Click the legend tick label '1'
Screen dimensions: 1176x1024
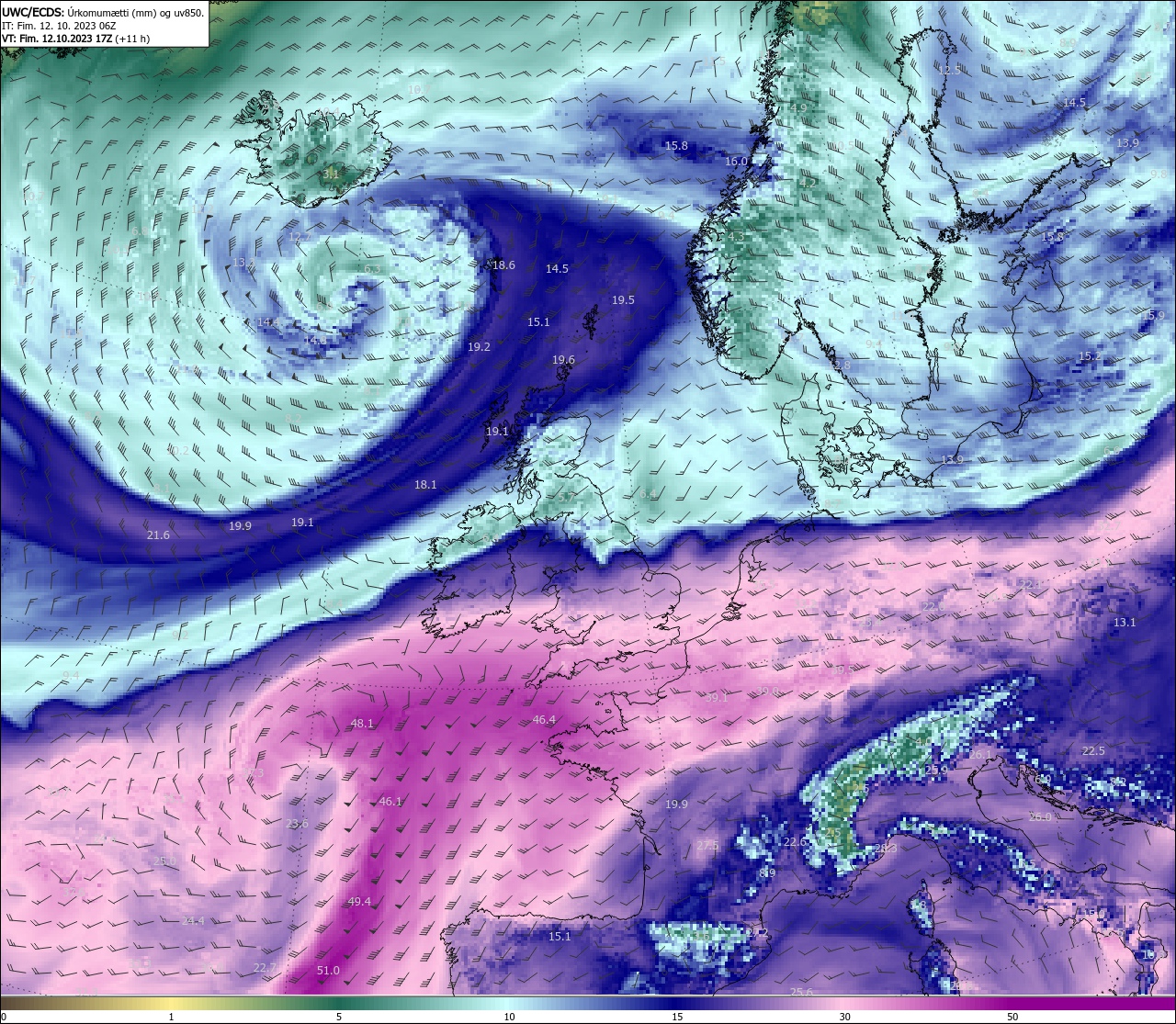(x=172, y=1017)
